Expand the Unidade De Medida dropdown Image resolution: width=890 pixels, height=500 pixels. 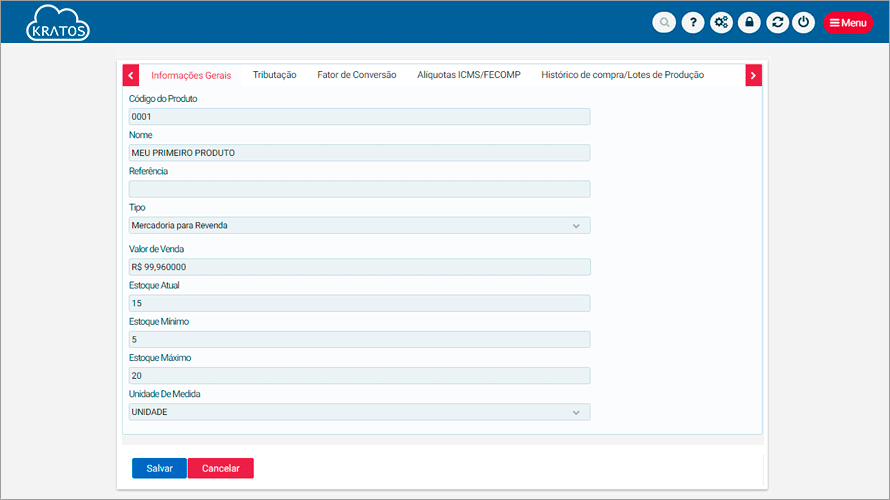[x=359, y=412]
